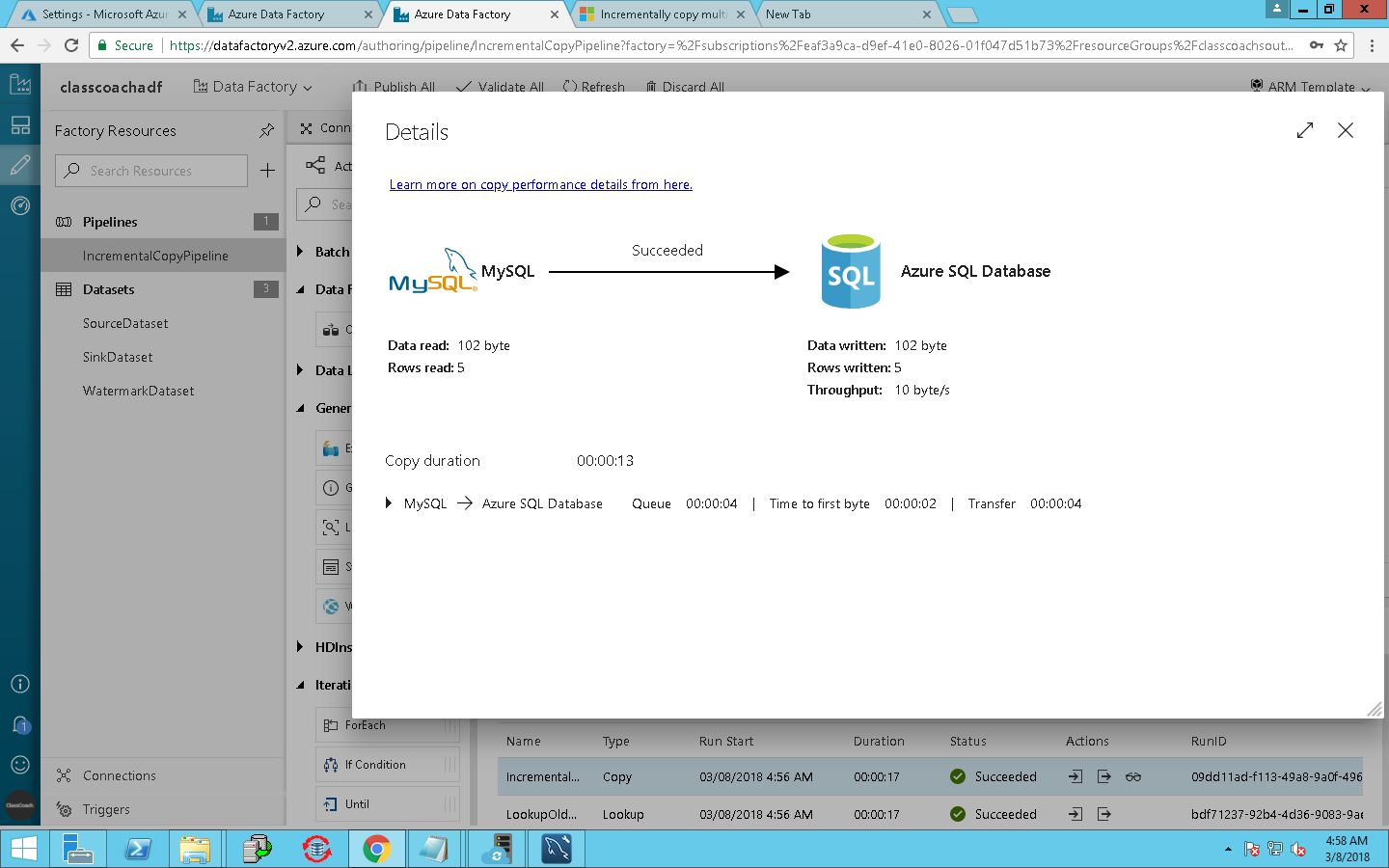The height and width of the screenshot is (868, 1389).
Task: Close the Details dialog
Action: point(1346,130)
